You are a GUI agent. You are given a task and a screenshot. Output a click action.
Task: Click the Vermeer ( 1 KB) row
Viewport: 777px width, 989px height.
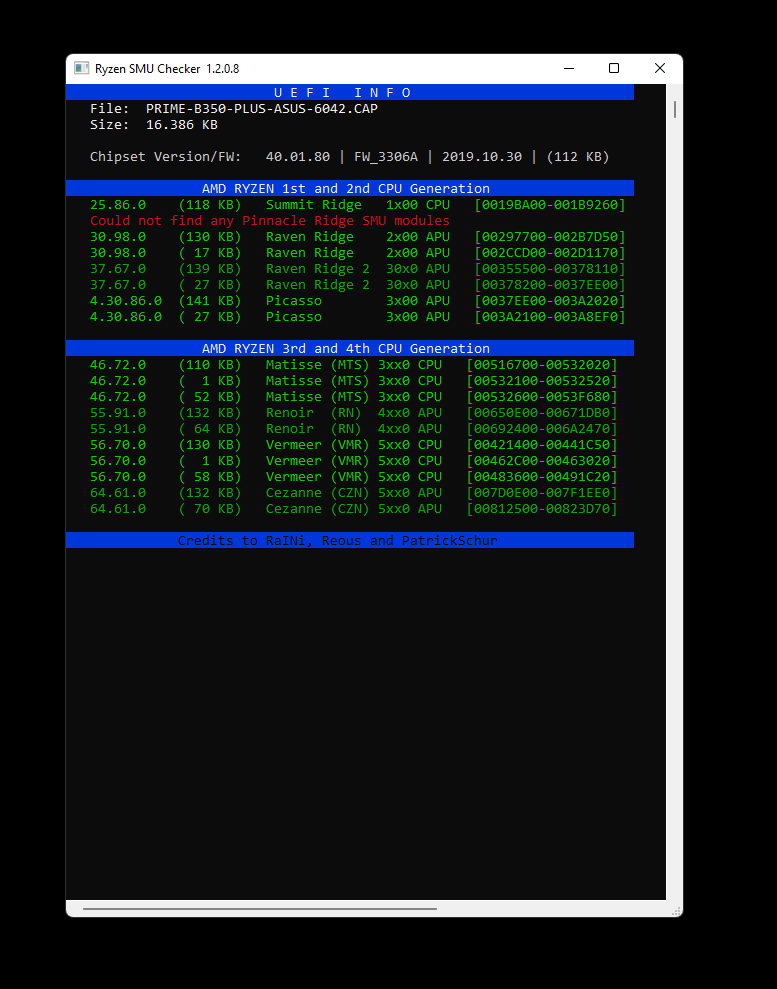[x=354, y=460]
